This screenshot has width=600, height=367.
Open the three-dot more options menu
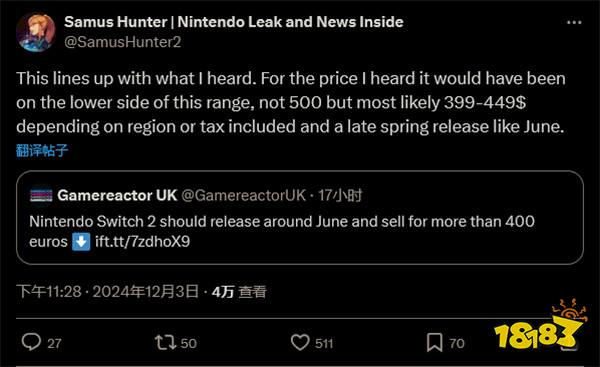point(574,23)
